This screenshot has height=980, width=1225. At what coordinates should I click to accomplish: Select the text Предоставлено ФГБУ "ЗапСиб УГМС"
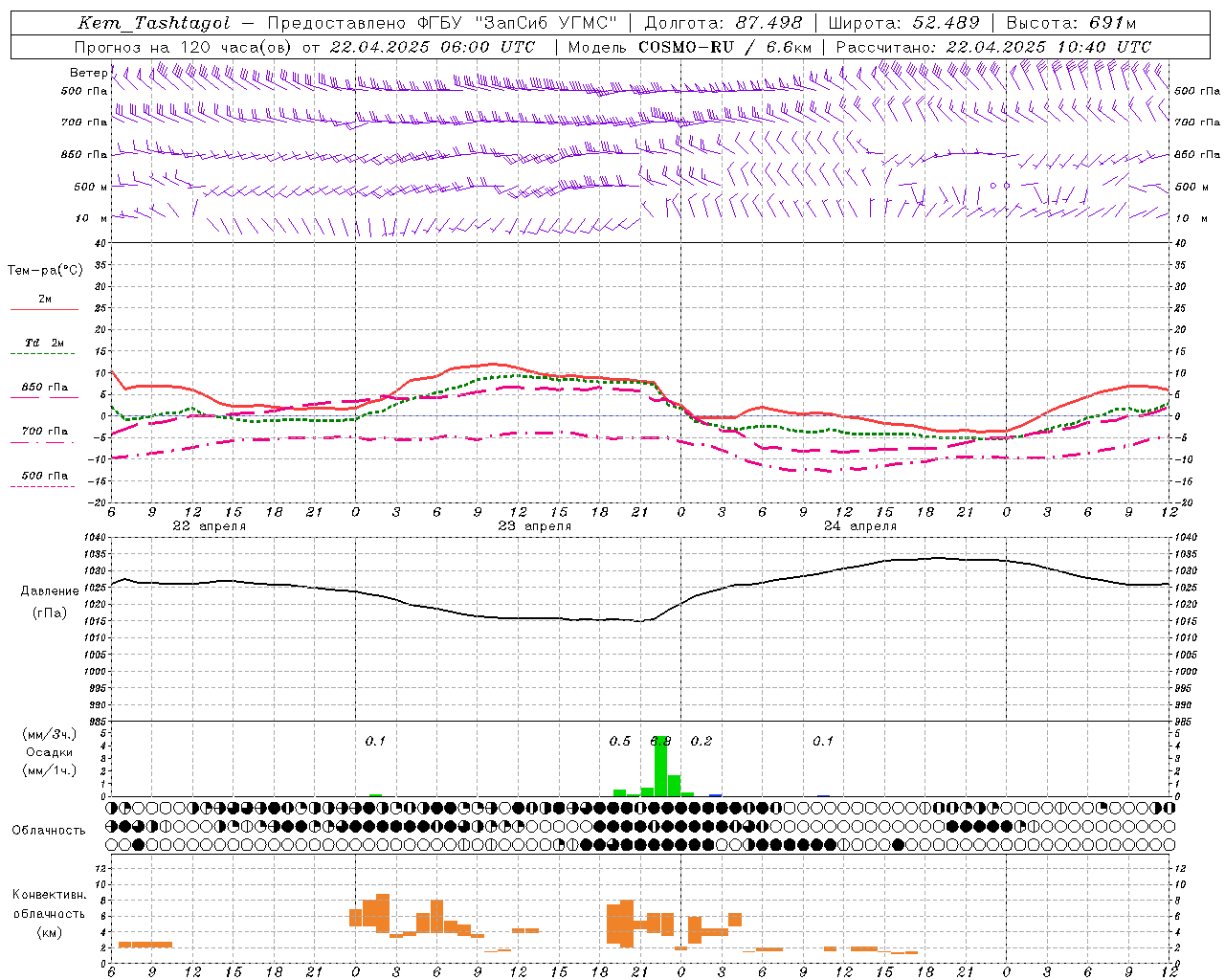tap(442, 23)
